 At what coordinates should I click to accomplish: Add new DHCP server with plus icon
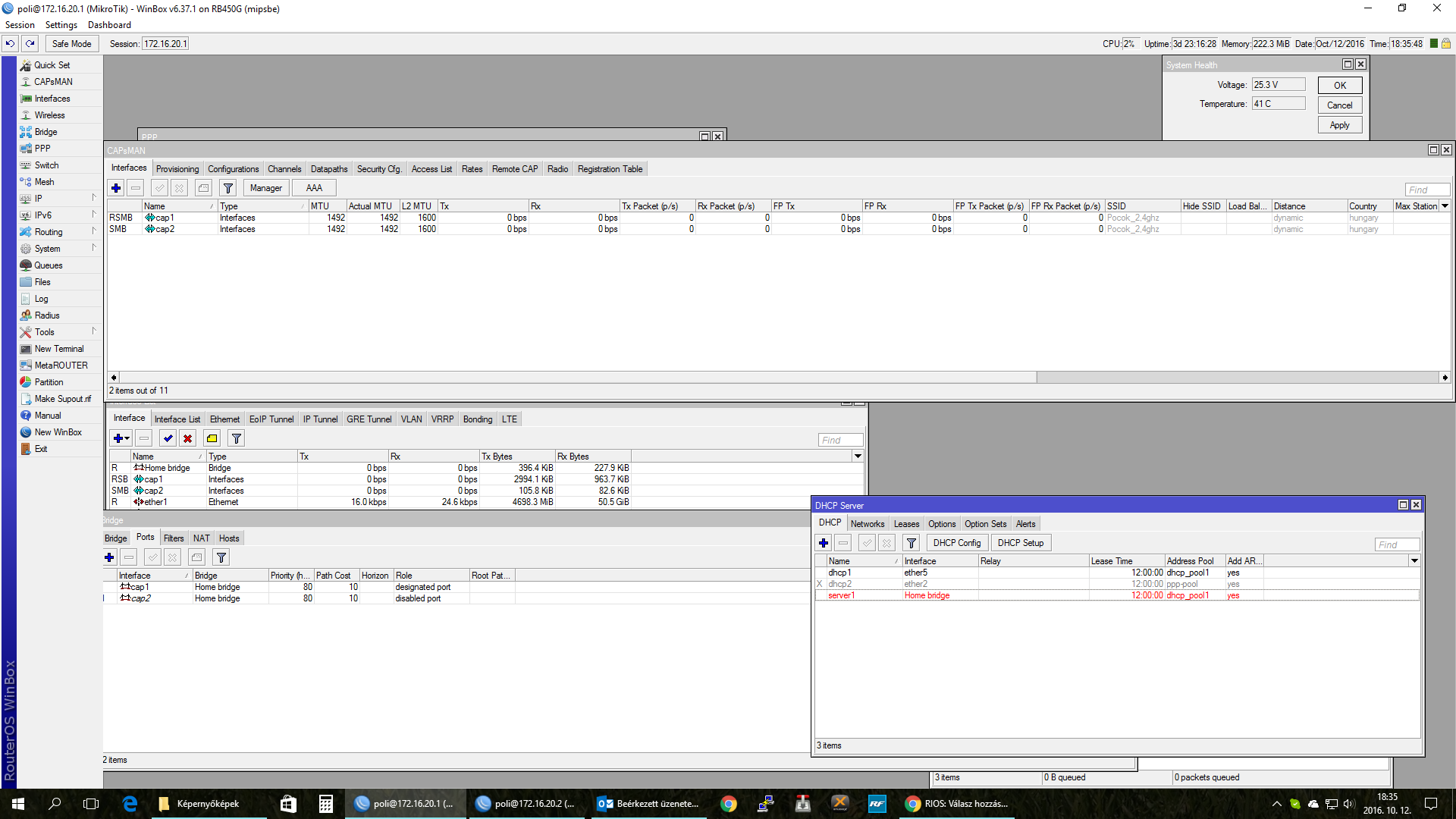824,543
